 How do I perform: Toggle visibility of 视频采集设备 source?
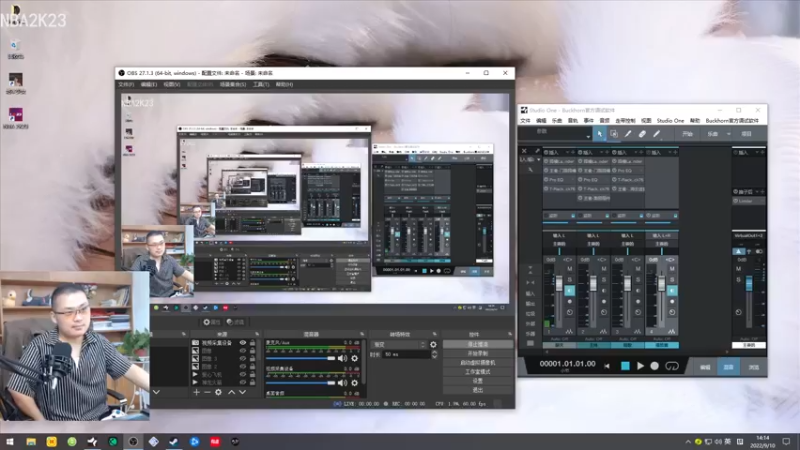(243, 343)
